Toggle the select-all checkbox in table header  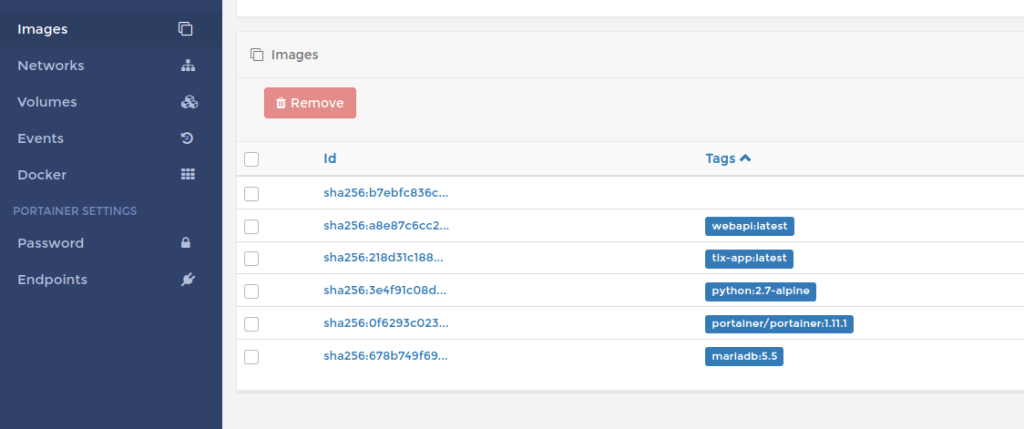coord(251,159)
